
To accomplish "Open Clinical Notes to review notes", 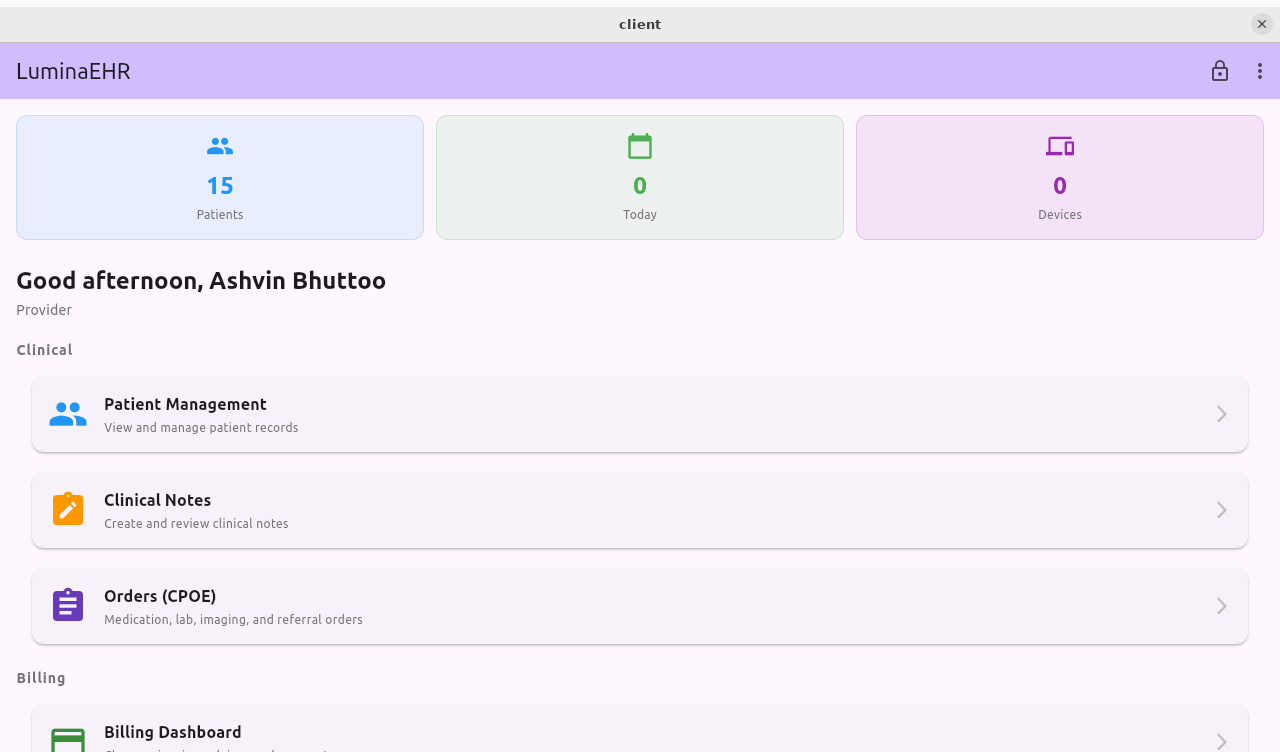I will 640,509.
